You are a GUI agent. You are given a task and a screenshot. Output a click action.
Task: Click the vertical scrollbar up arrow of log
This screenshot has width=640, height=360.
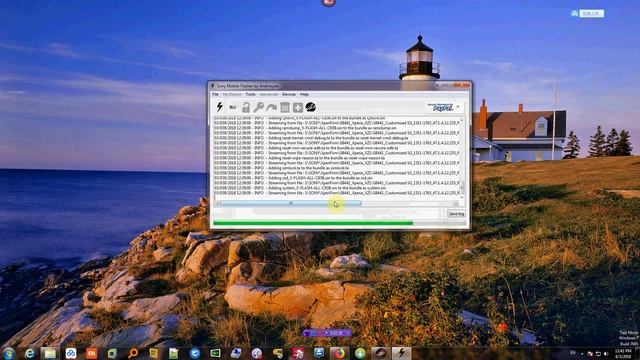pyautogui.click(x=462, y=120)
